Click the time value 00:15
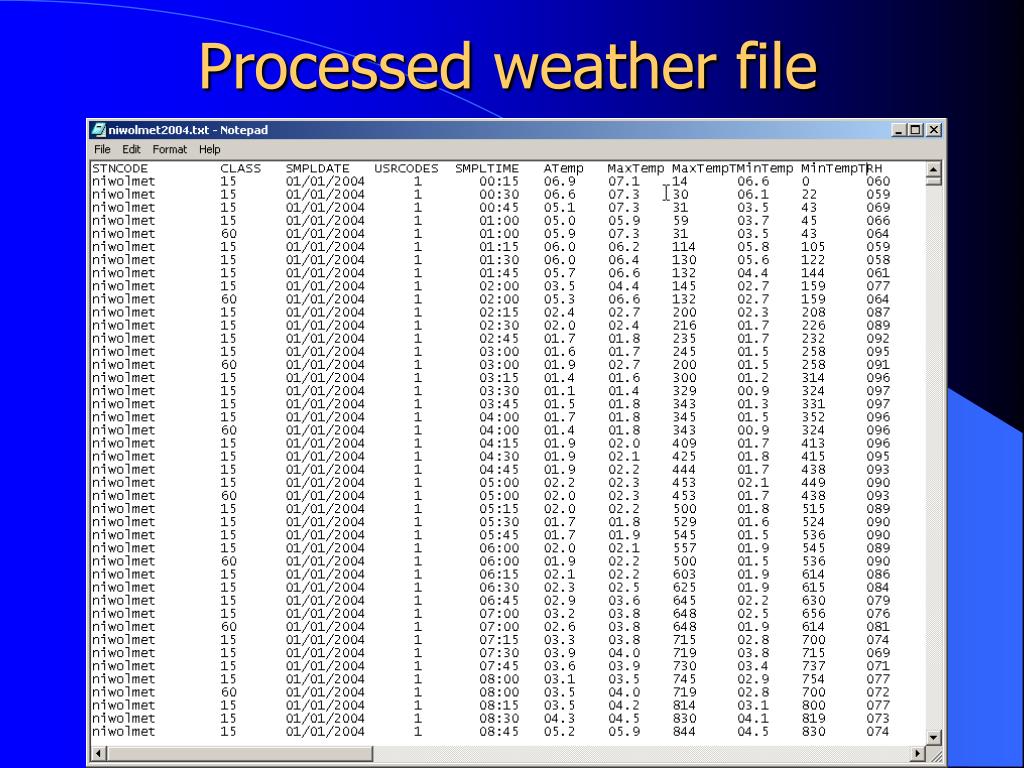The width and height of the screenshot is (1024, 768). click(x=499, y=182)
